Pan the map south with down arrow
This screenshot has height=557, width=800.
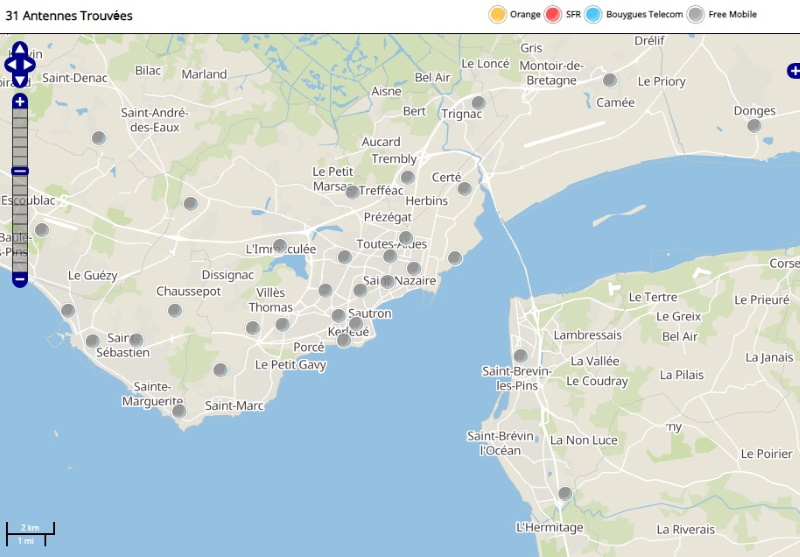(x=20, y=81)
